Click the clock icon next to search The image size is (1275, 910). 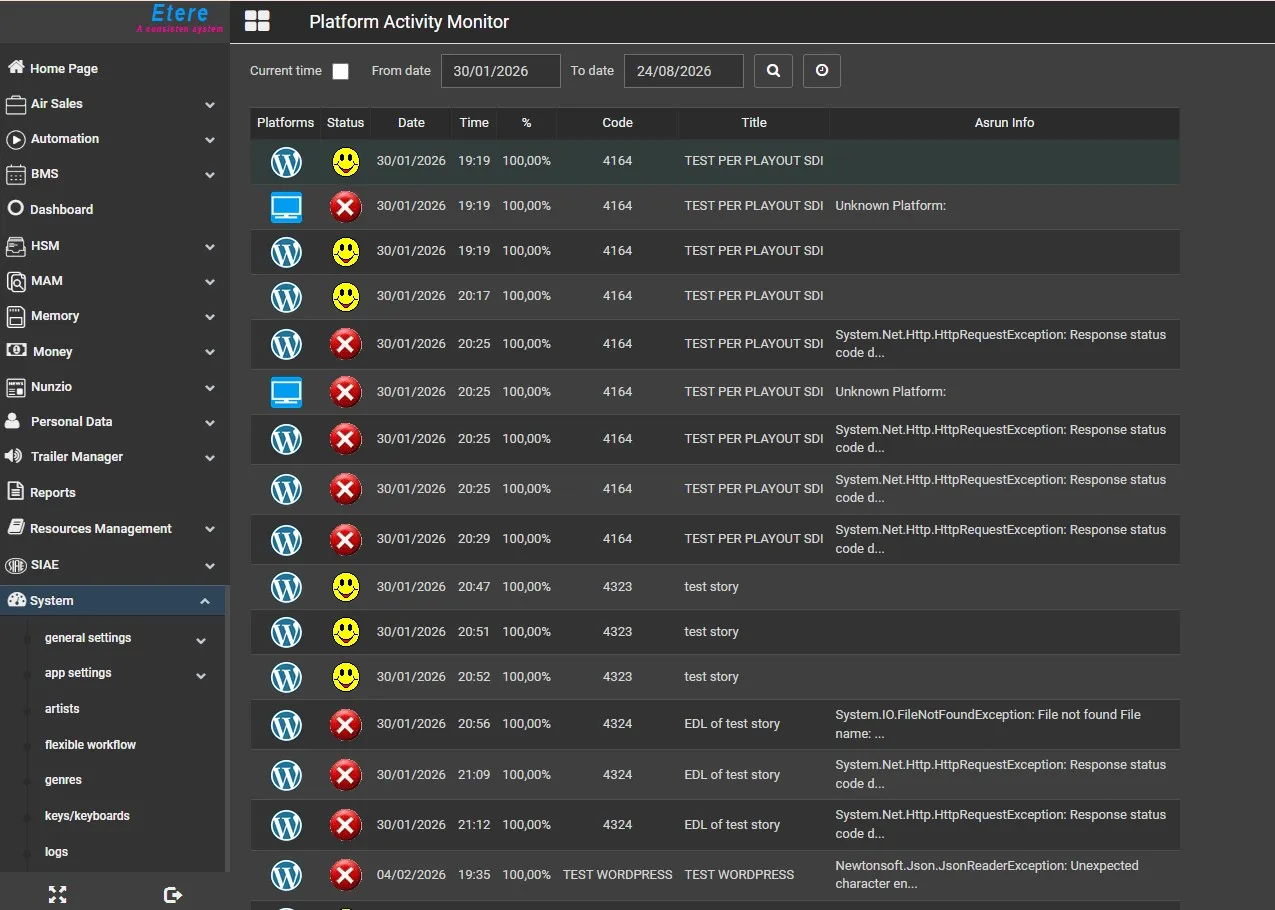click(x=822, y=71)
